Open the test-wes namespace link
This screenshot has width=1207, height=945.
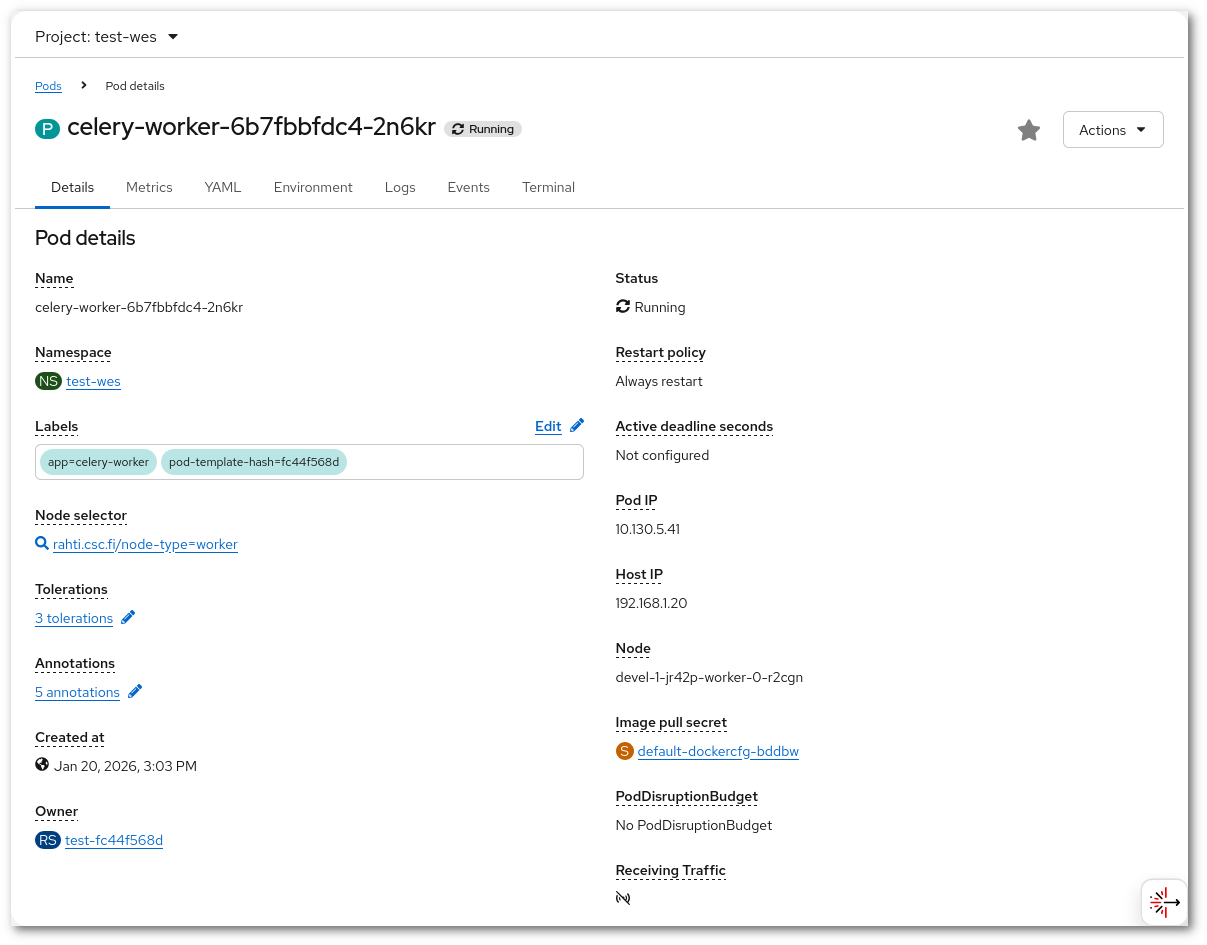tap(93, 381)
